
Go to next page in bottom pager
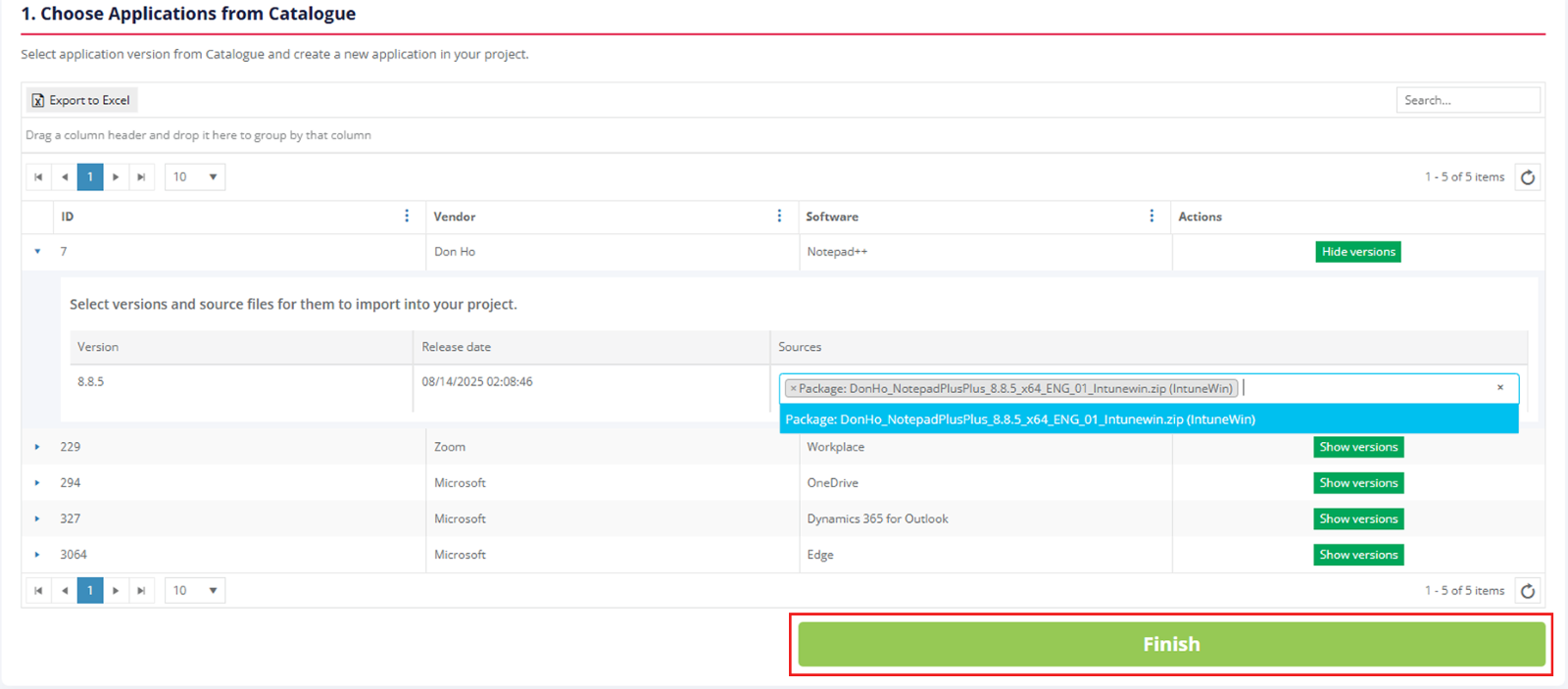pos(116,591)
